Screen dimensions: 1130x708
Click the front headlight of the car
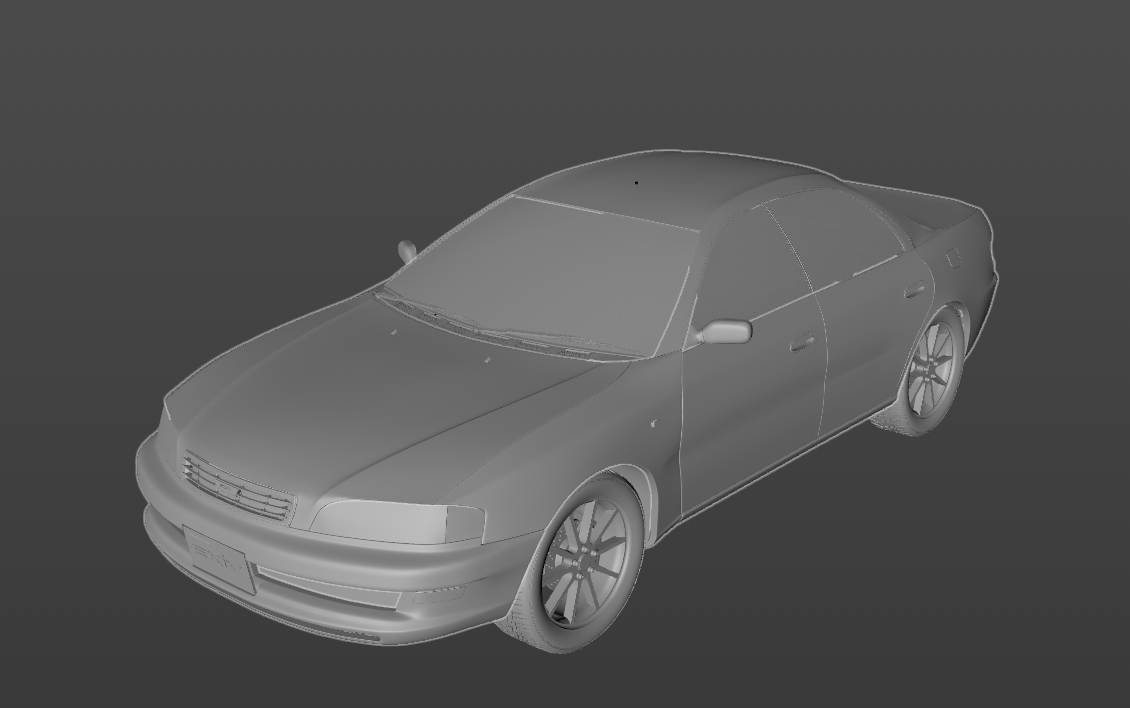pos(399,522)
